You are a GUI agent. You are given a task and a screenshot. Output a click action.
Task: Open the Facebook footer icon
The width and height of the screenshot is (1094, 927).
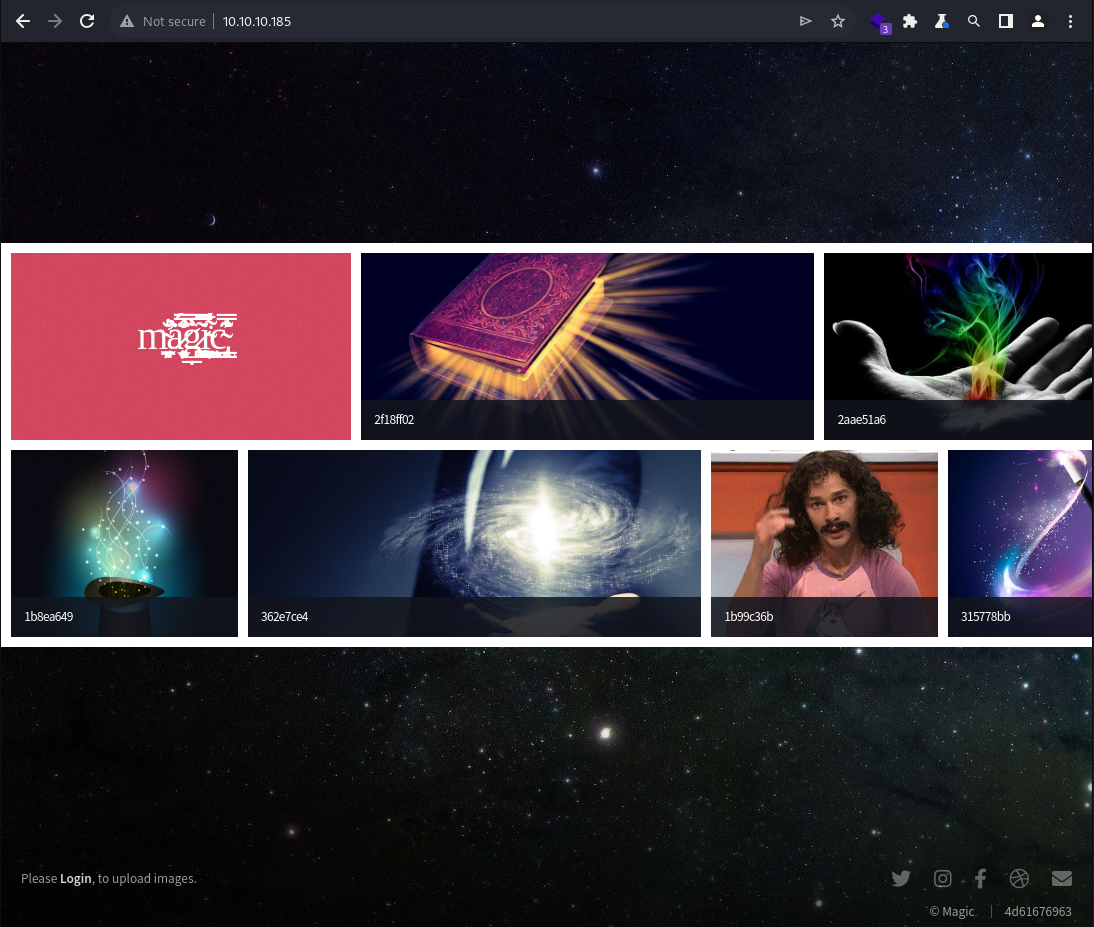(x=980, y=878)
